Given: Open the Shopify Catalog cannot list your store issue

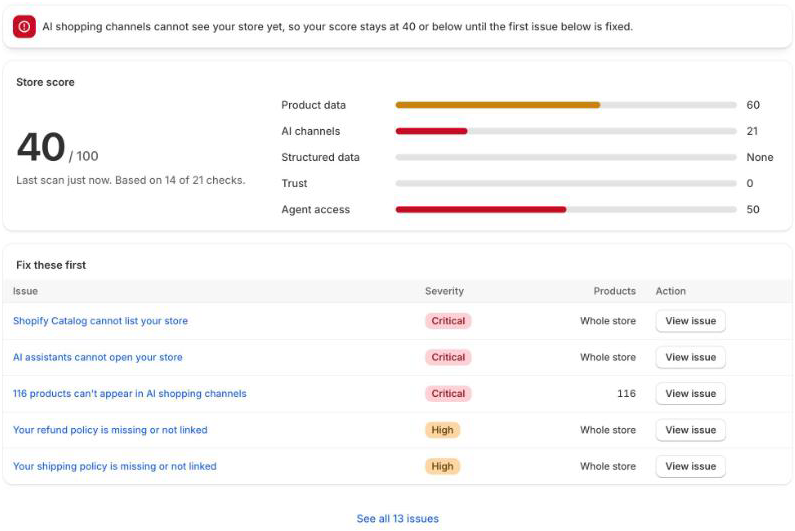Looking at the screenshot, I should [x=100, y=321].
